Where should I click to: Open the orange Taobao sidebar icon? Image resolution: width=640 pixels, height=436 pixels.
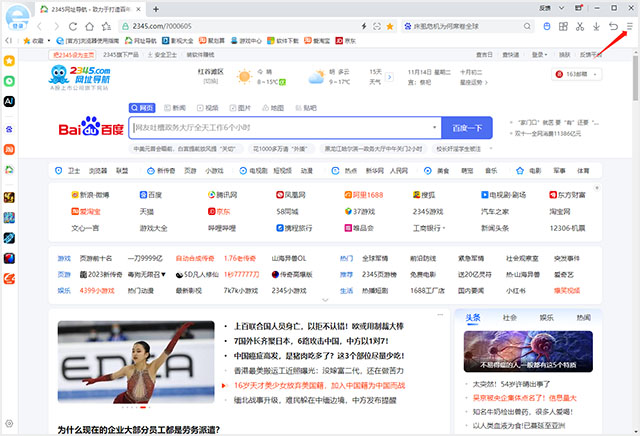(9, 149)
